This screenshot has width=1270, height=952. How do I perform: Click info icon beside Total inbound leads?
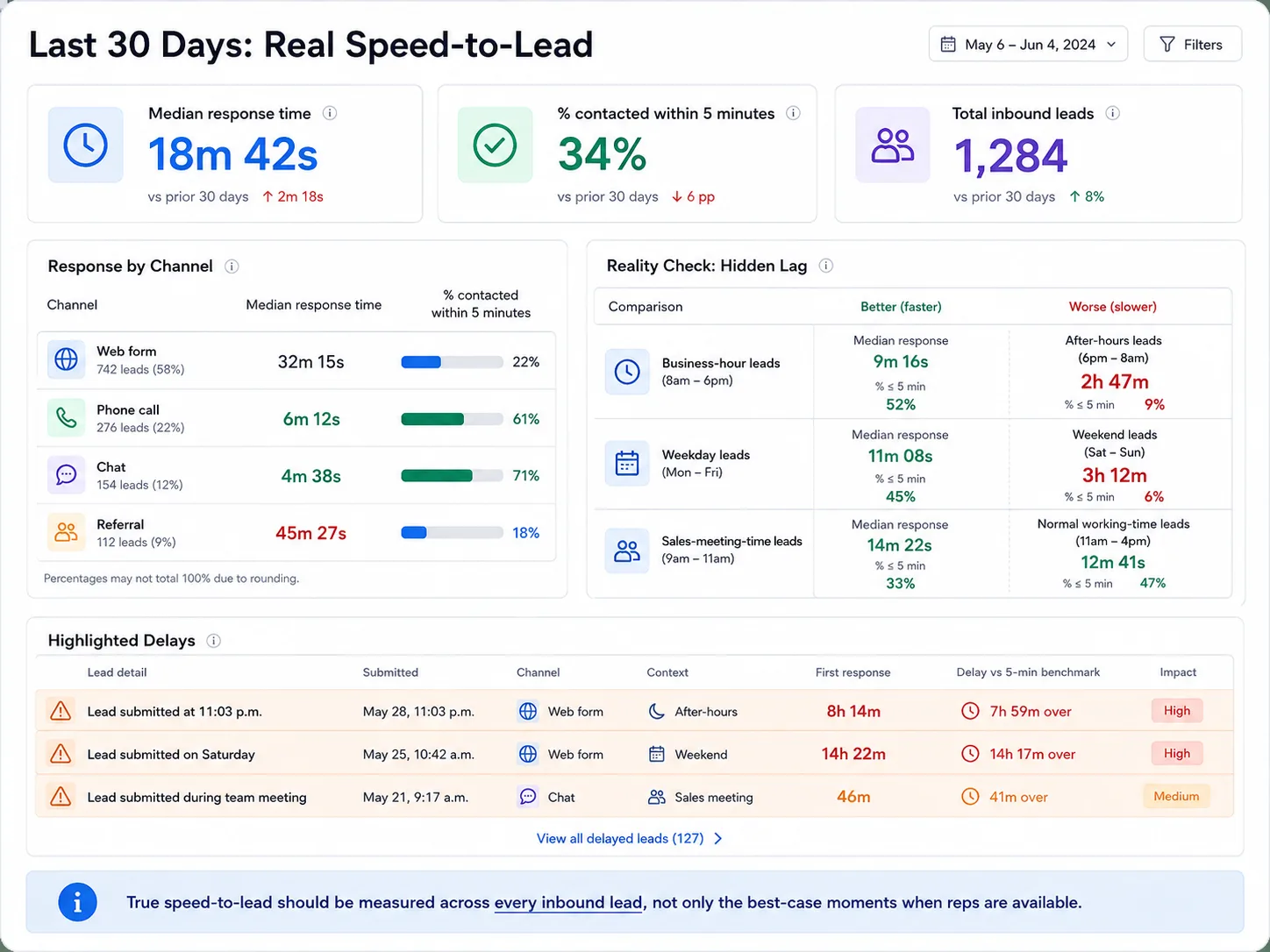[x=1112, y=113]
